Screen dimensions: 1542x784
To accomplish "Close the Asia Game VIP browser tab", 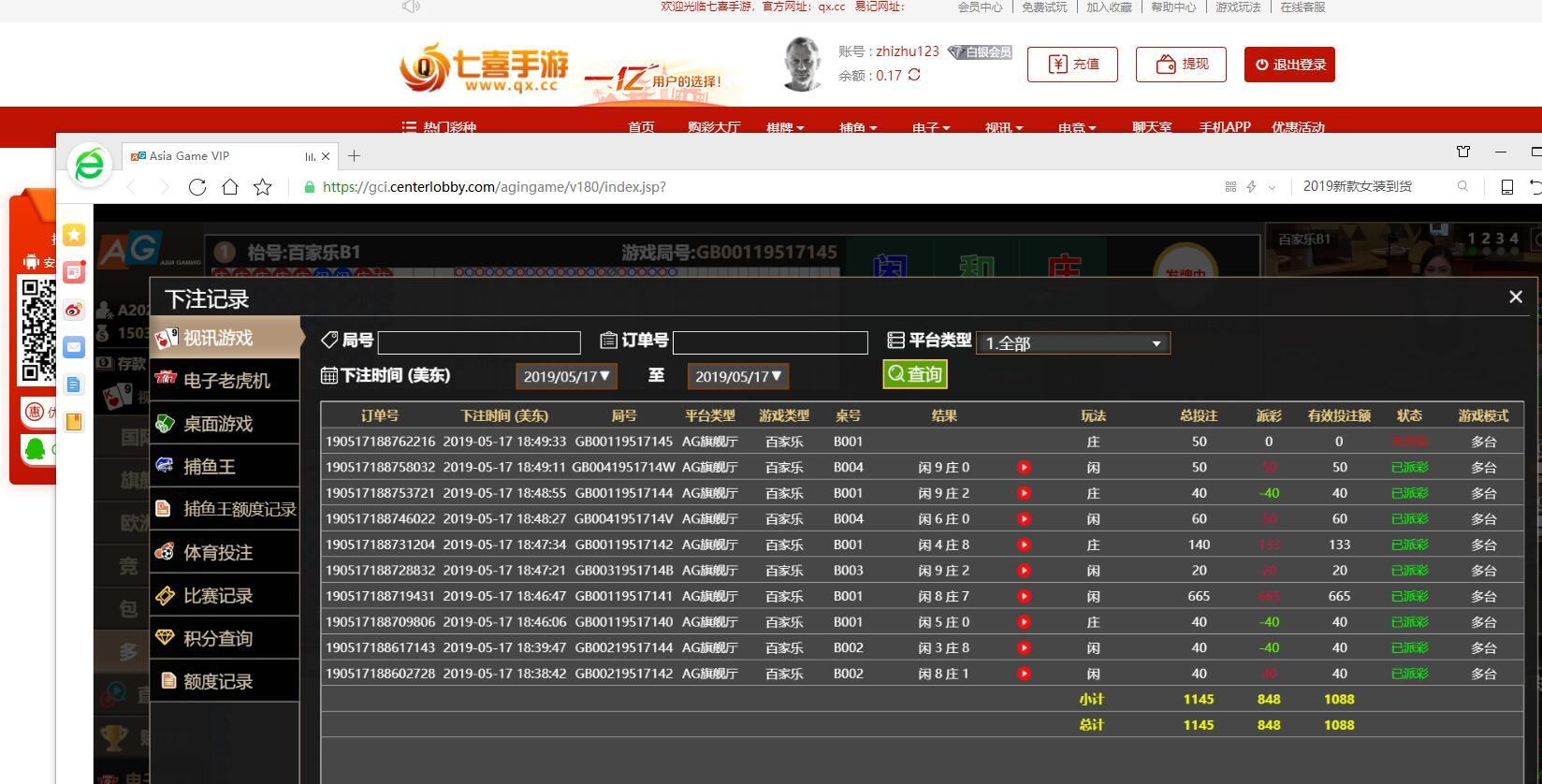I will pyautogui.click(x=326, y=156).
